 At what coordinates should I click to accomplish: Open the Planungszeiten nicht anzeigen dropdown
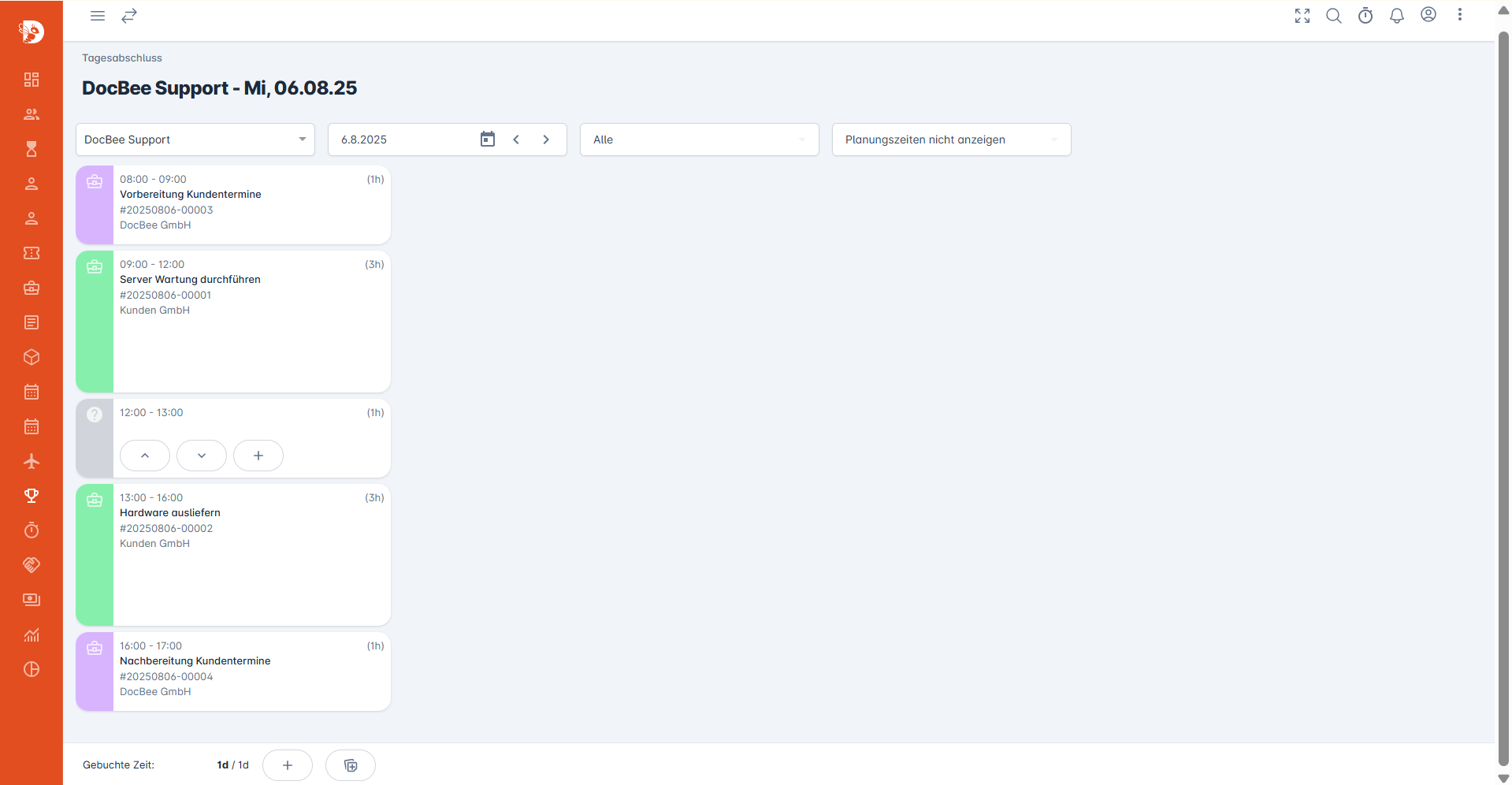click(952, 140)
